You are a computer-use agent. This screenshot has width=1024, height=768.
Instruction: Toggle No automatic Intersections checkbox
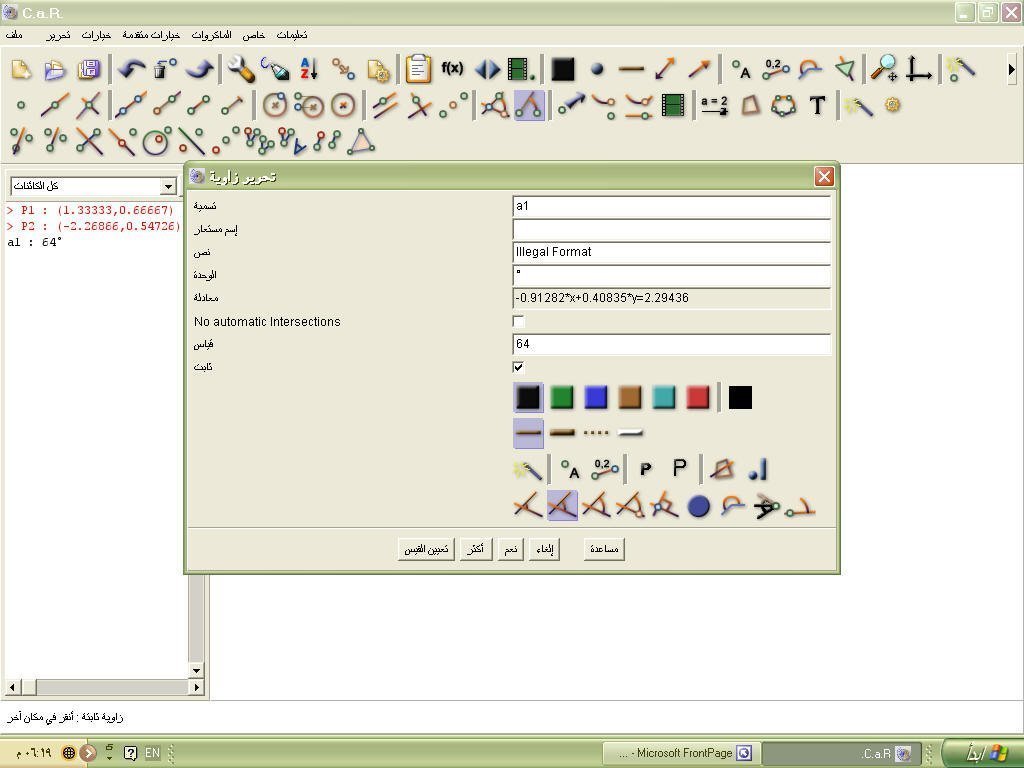coord(519,321)
